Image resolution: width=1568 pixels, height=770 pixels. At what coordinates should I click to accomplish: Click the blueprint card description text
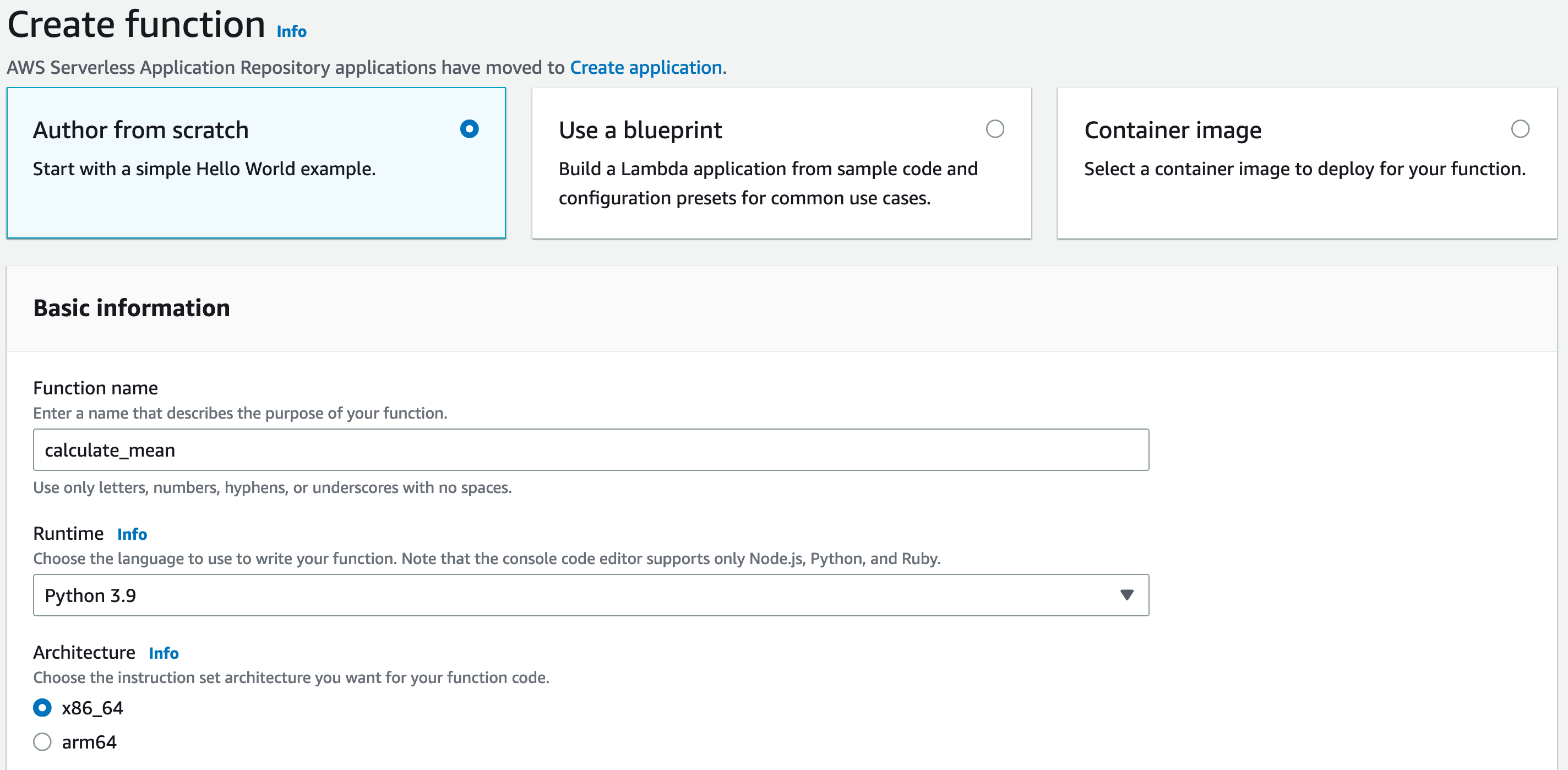pos(767,183)
